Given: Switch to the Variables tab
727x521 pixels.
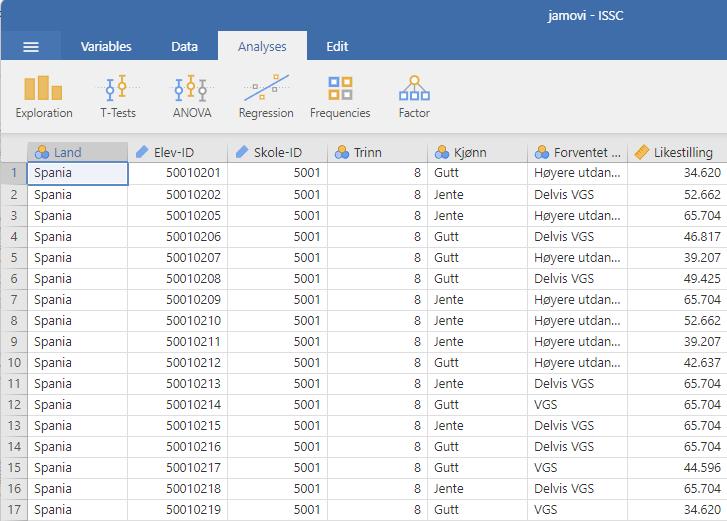Looking at the screenshot, I should coord(106,47).
